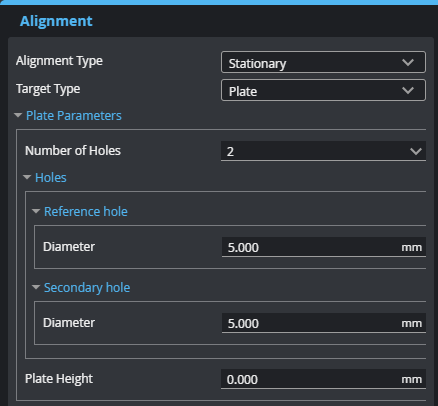This screenshot has height=406, width=438.
Task: Click the Secondary hole Diameter field
Action: [x=324, y=323]
